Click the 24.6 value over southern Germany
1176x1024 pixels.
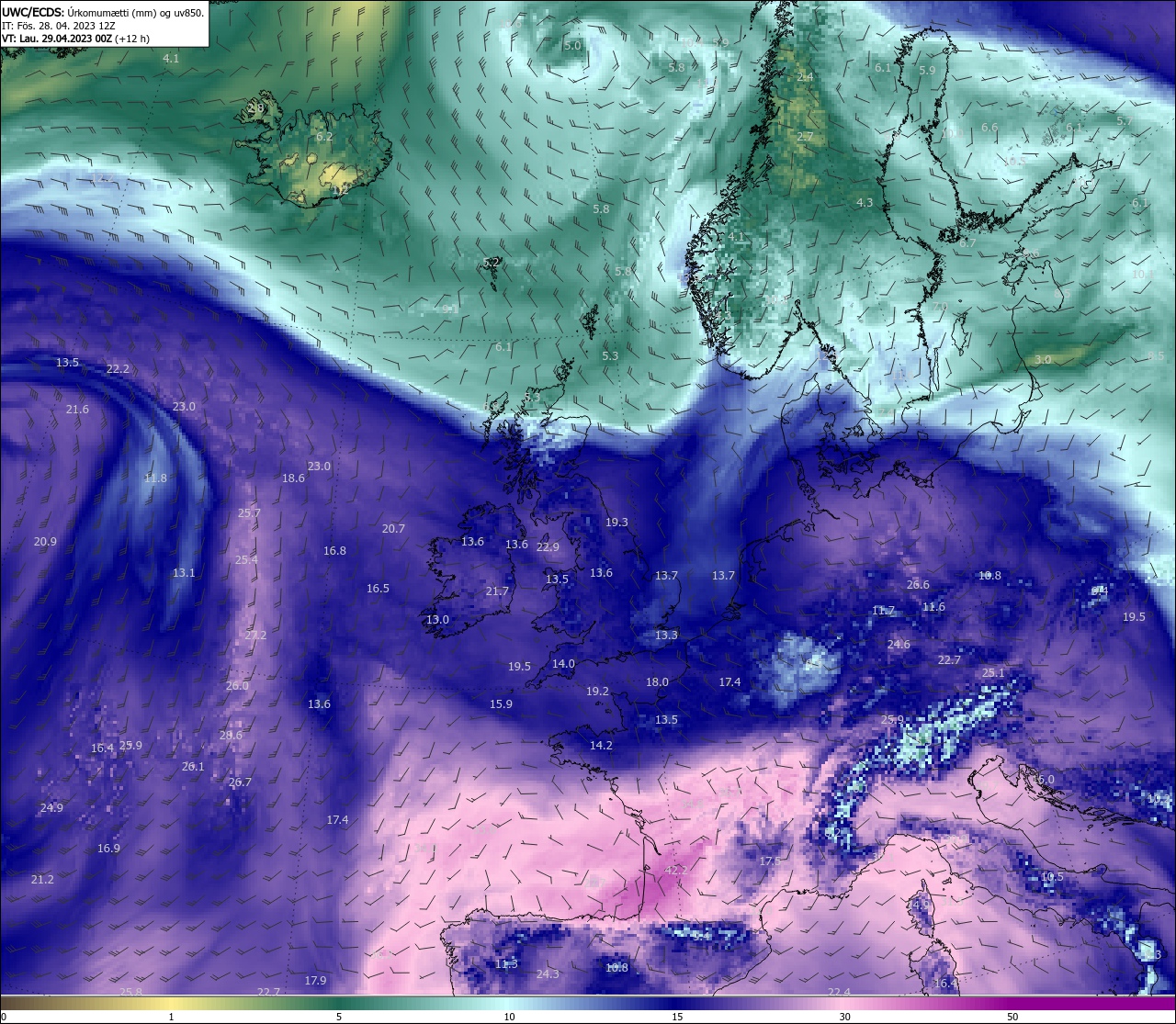coord(899,644)
